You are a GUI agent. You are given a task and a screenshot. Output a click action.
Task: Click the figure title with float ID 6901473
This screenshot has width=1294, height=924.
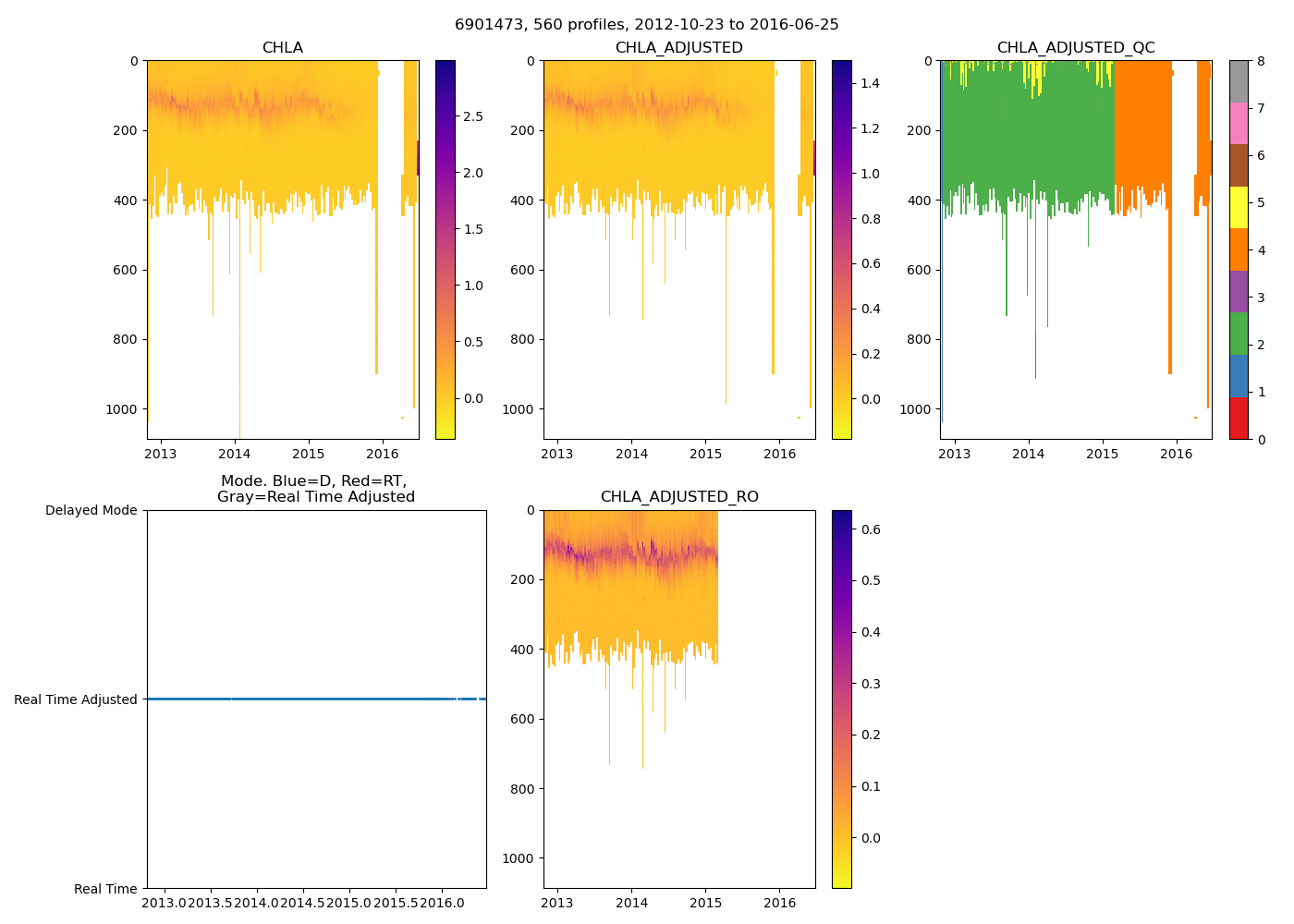(x=646, y=25)
